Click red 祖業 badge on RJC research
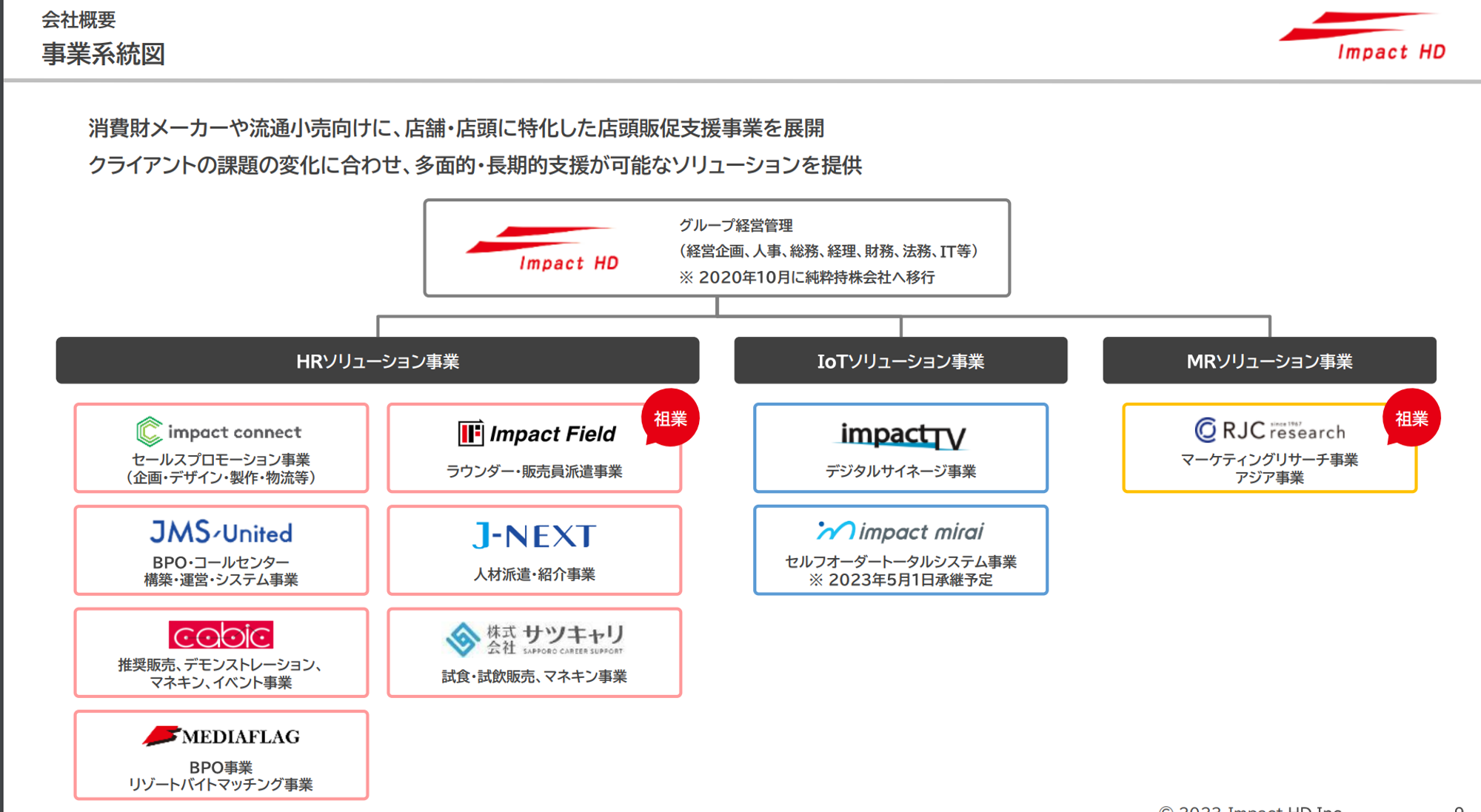The image size is (1481, 812). pyautogui.click(x=1411, y=418)
